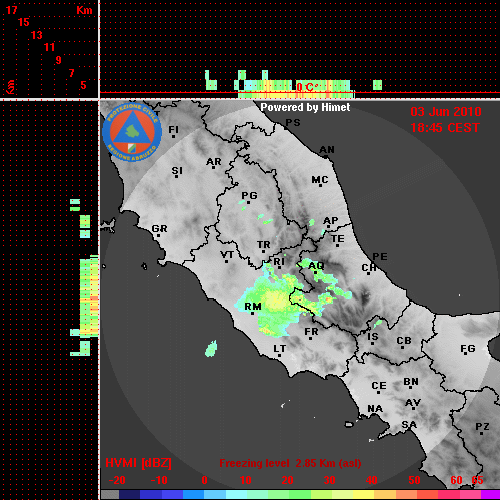Click the Freezing level 2.85 Km label

coord(290,463)
